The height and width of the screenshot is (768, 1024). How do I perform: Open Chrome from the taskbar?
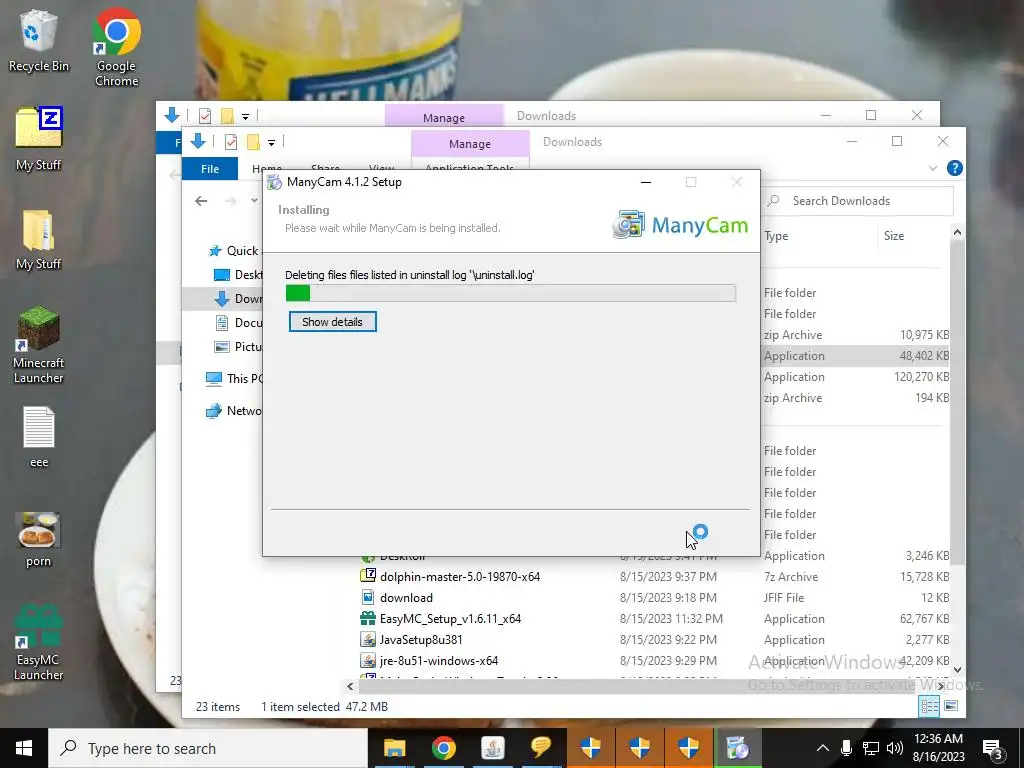click(x=443, y=748)
